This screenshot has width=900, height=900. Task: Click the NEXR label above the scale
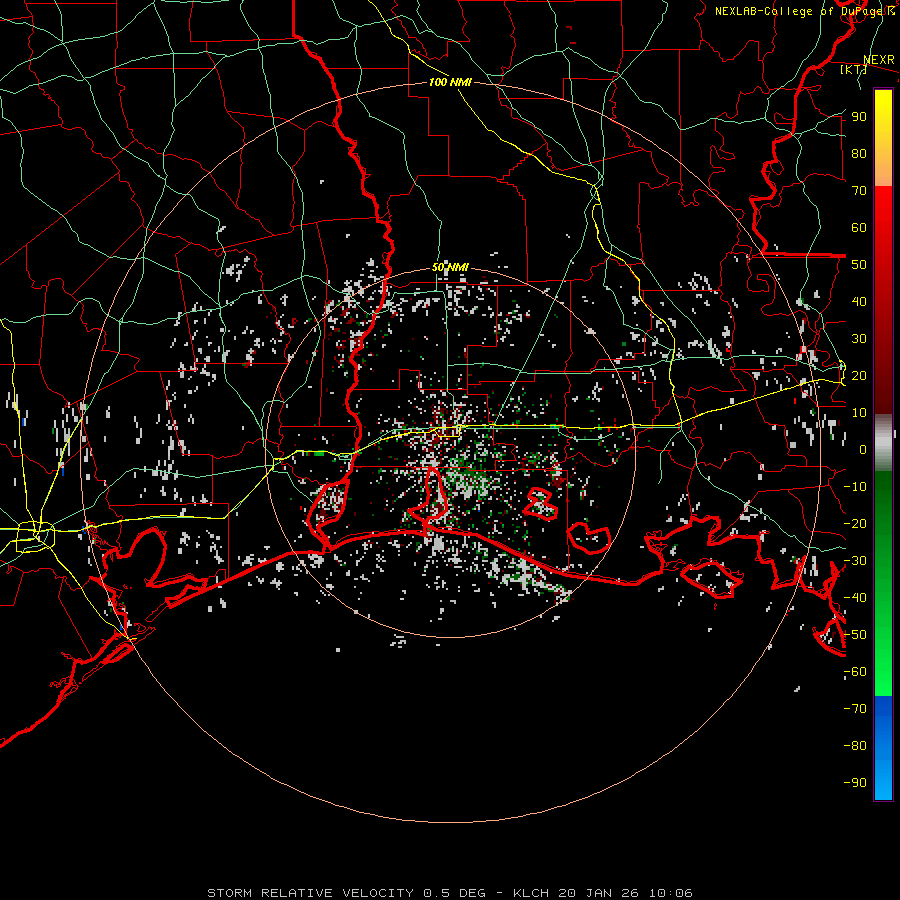click(x=879, y=60)
